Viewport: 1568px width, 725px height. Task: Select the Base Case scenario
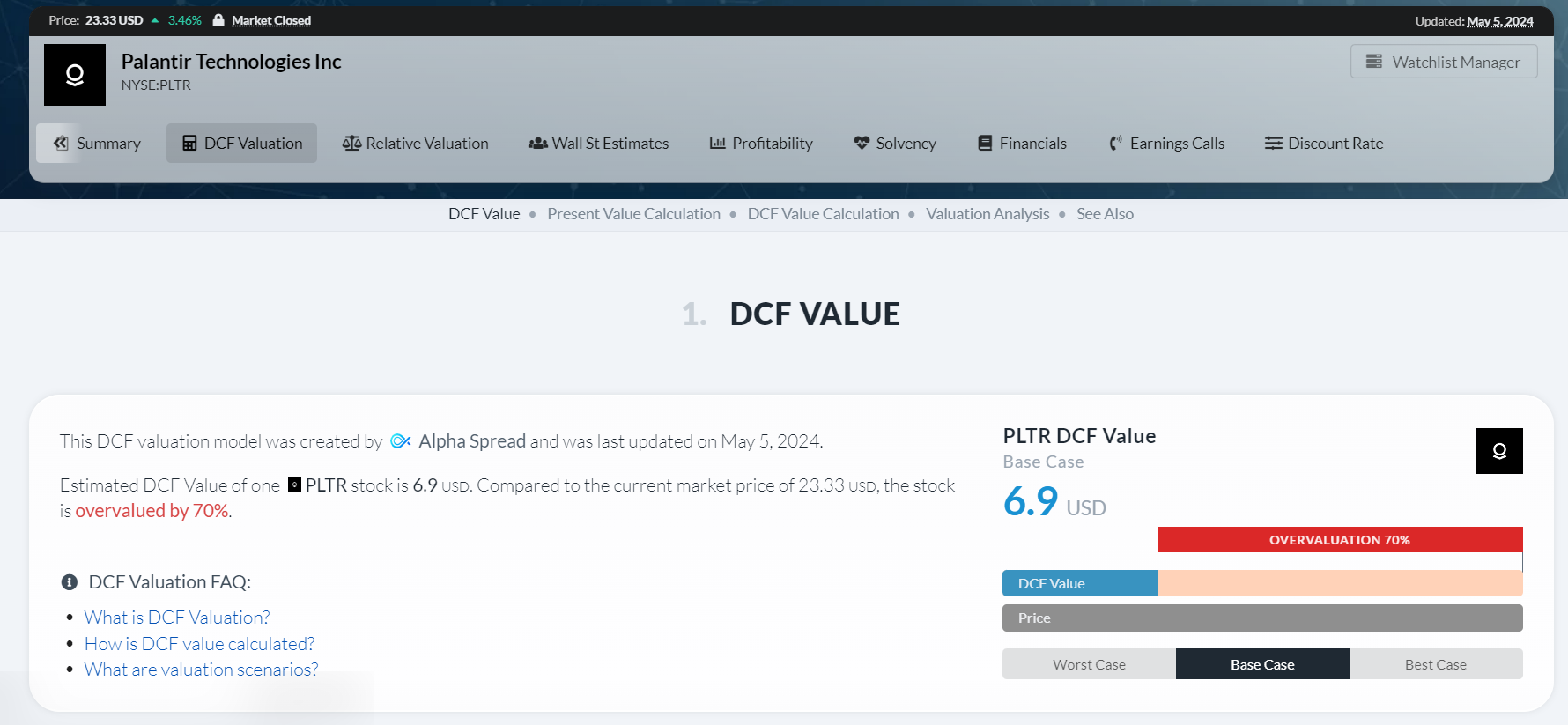[x=1262, y=664]
